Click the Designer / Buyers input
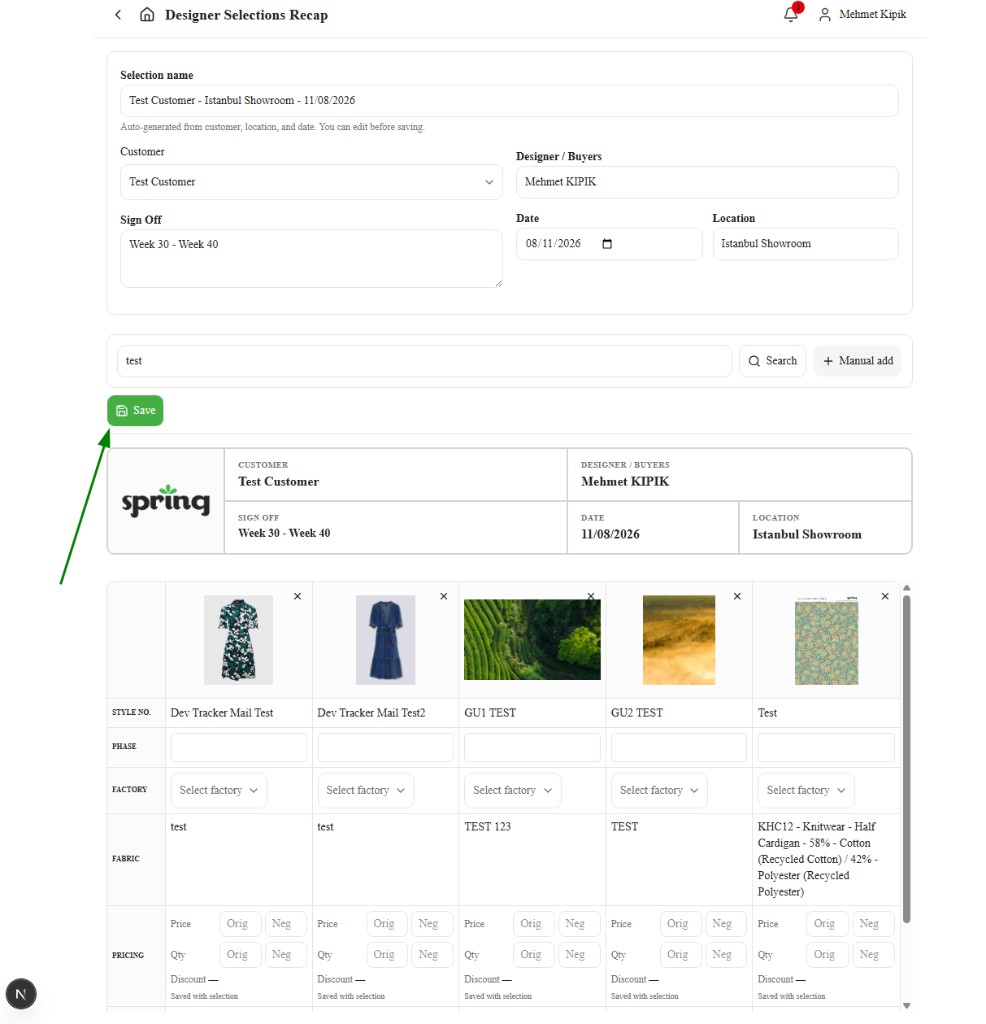 [707, 182]
